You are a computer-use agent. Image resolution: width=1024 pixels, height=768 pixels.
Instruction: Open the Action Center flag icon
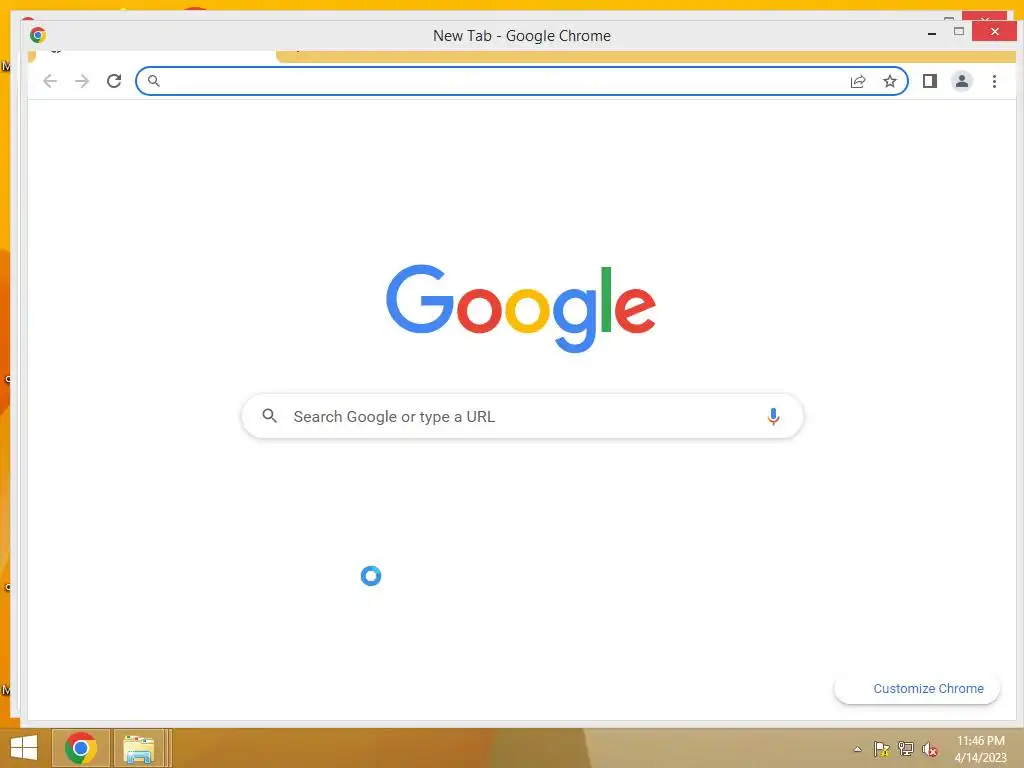pyautogui.click(x=882, y=749)
